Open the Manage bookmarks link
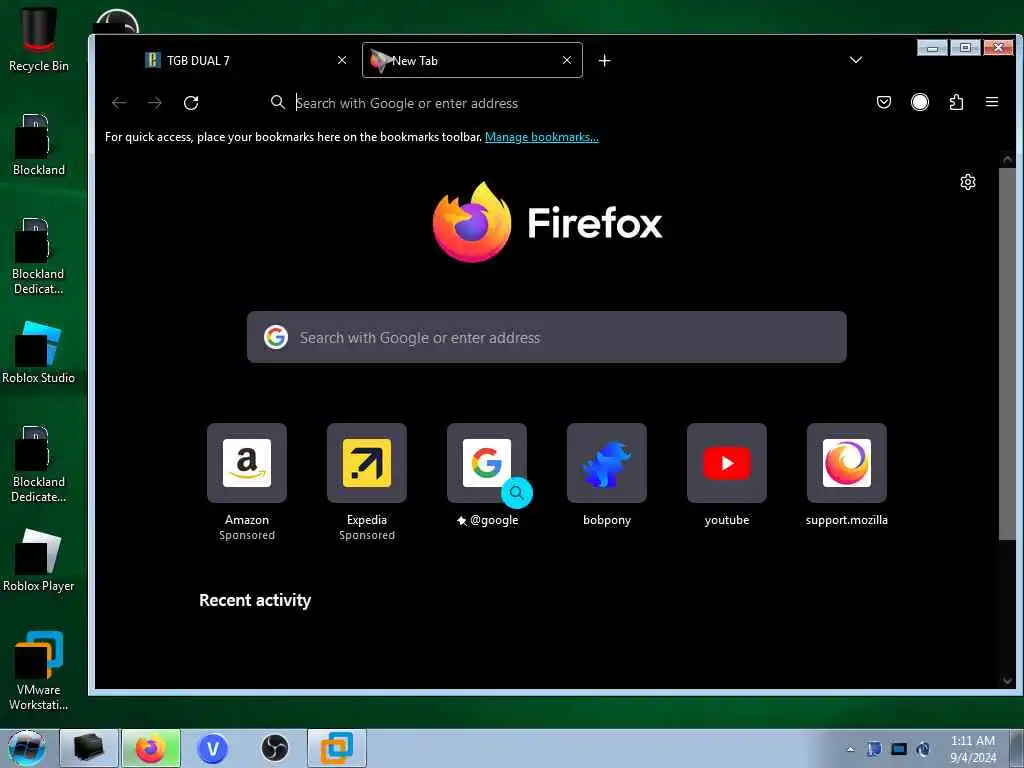 point(541,136)
